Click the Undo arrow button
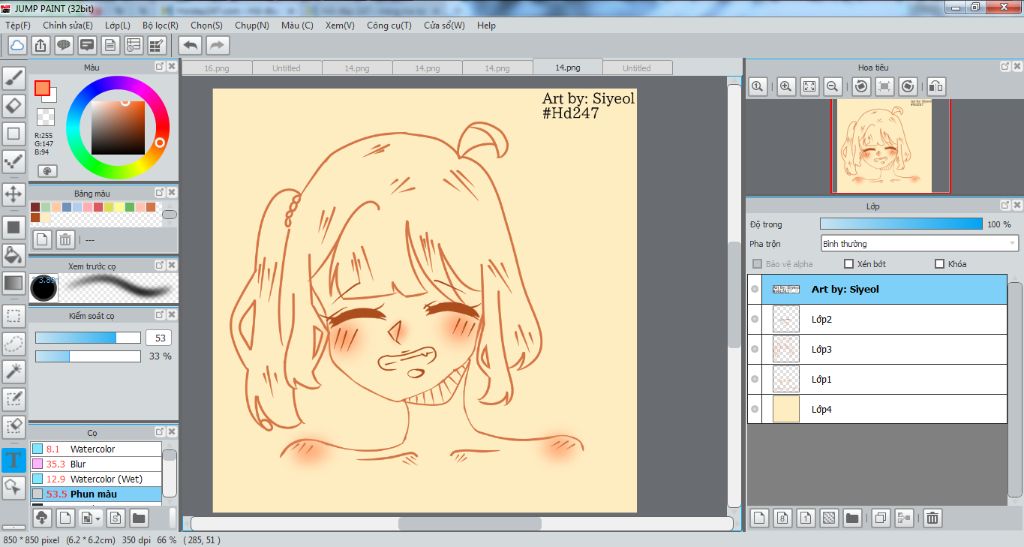 coord(191,45)
